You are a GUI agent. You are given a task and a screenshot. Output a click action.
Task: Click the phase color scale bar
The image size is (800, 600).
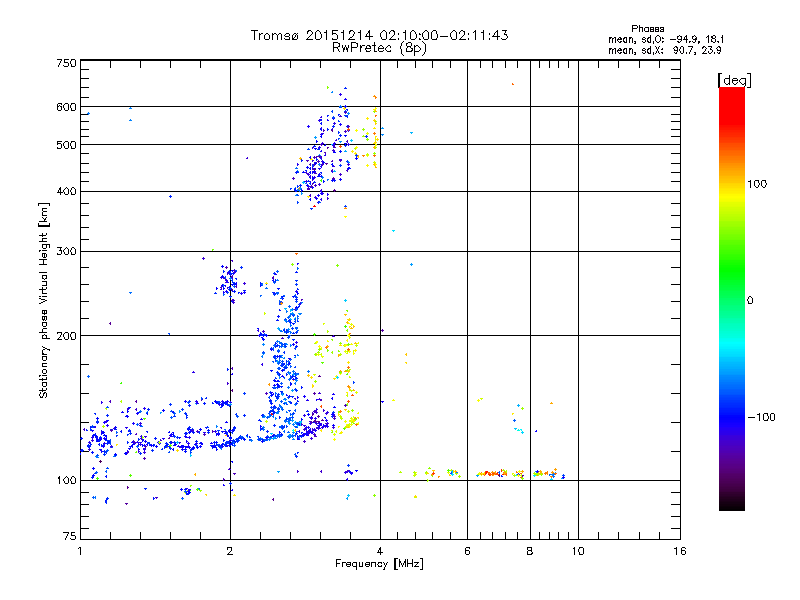coord(732,298)
